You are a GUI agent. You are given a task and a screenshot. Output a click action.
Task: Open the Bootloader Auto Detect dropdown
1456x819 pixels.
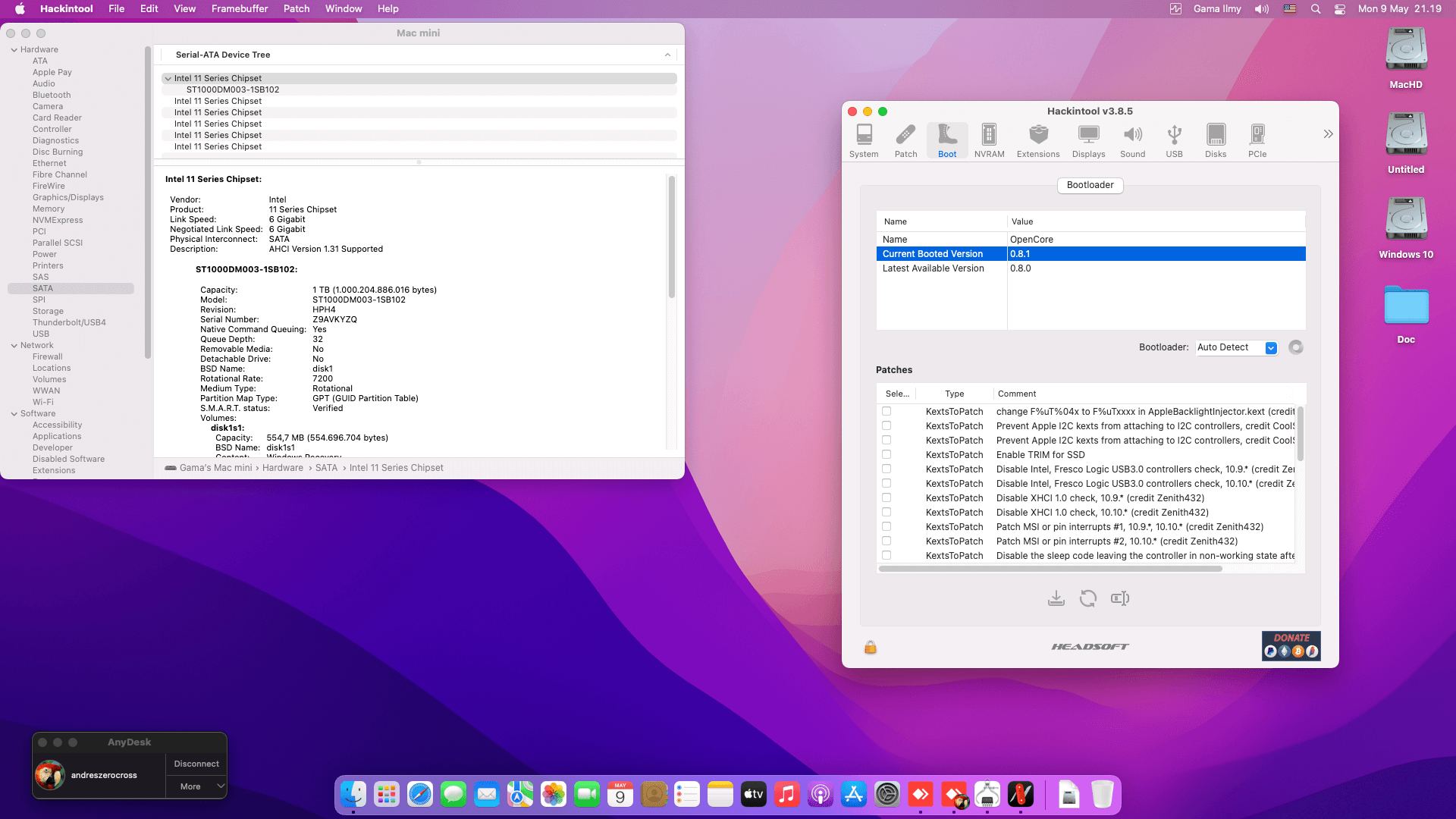click(x=1237, y=347)
